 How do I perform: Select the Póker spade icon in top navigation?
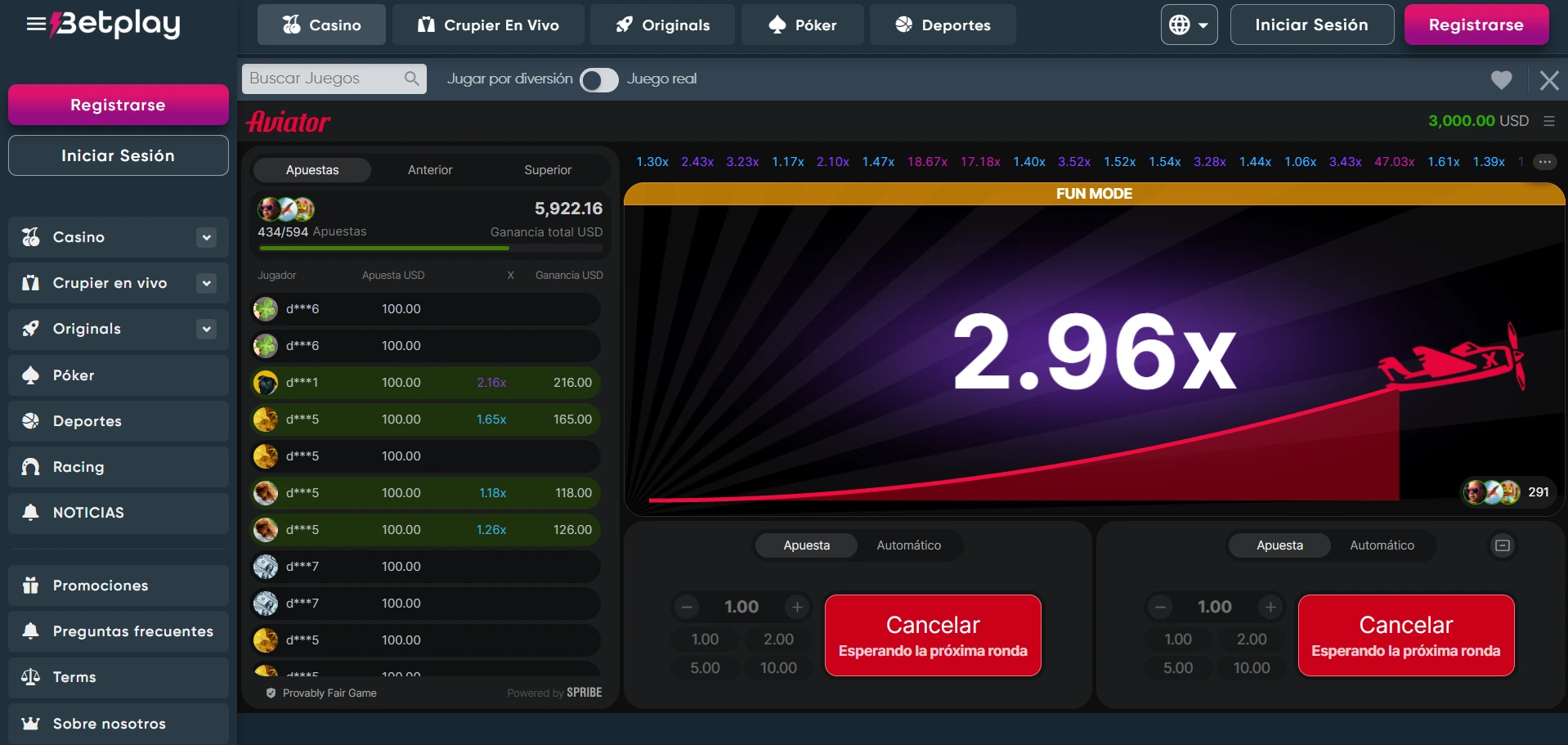coord(777,25)
